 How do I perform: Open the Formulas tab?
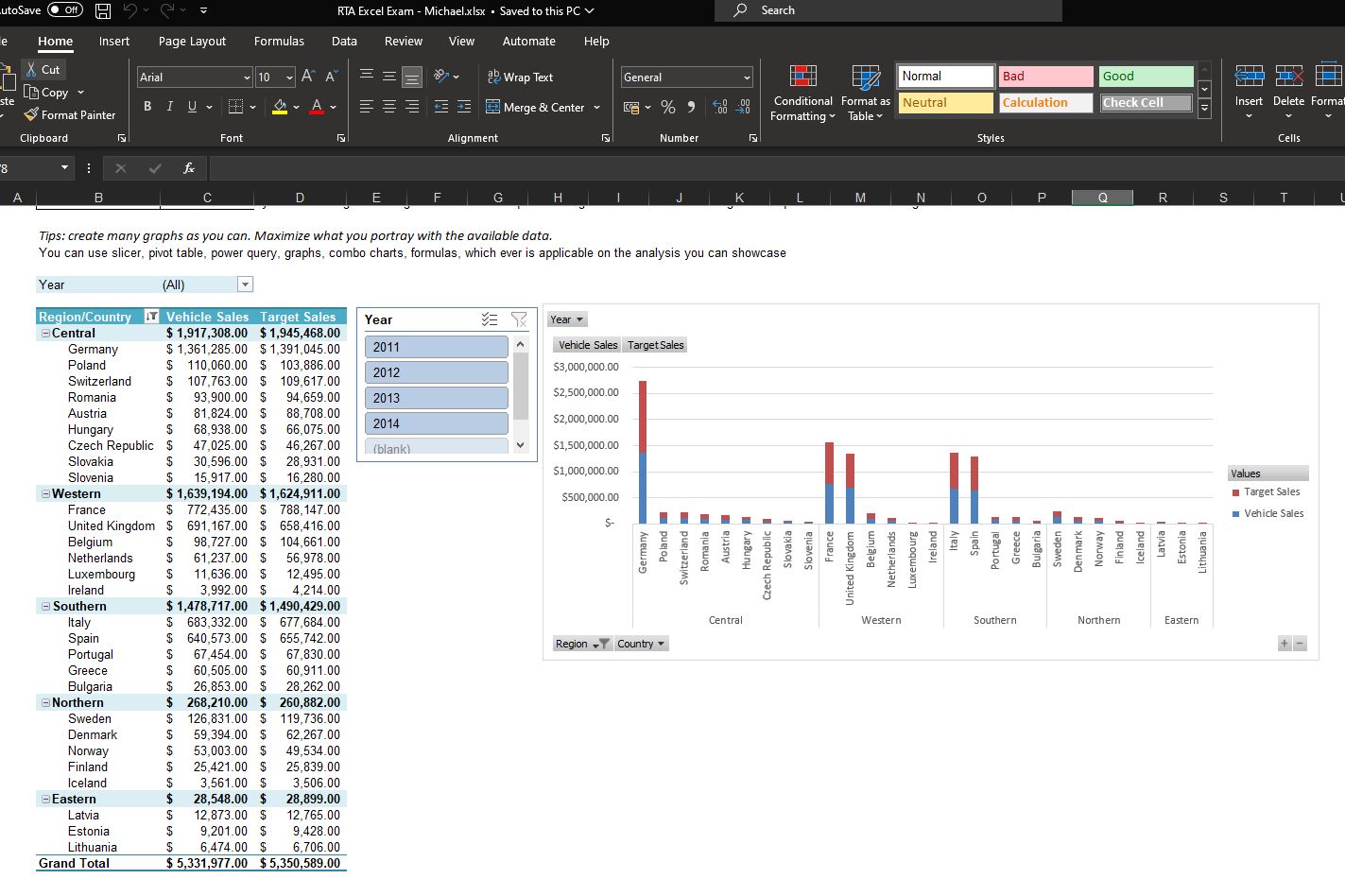279,42
